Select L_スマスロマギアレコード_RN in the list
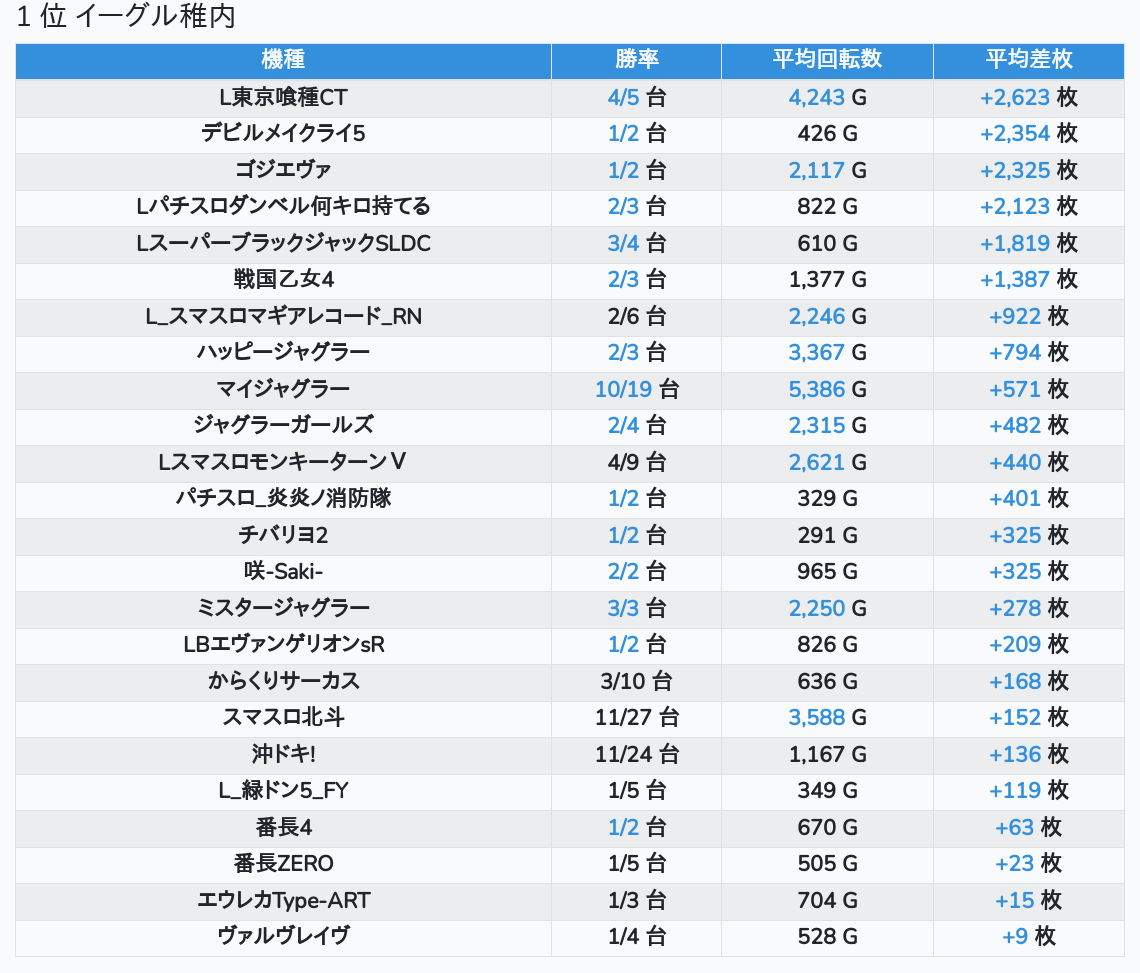The height and width of the screenshot is (973, 1140). pos(283,316)
